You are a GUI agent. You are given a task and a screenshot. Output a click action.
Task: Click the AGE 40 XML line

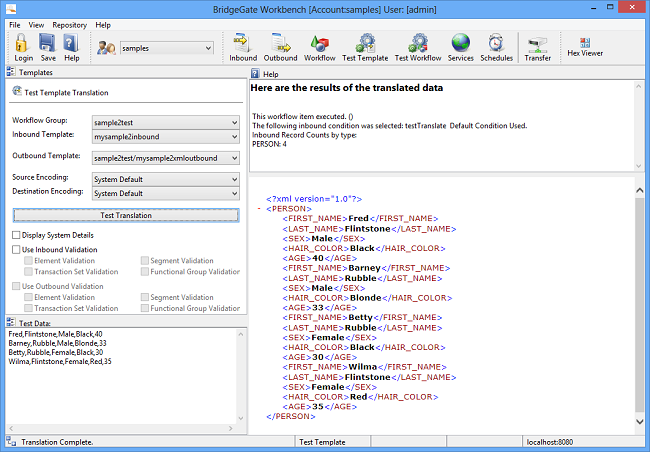tap(320, 258)
